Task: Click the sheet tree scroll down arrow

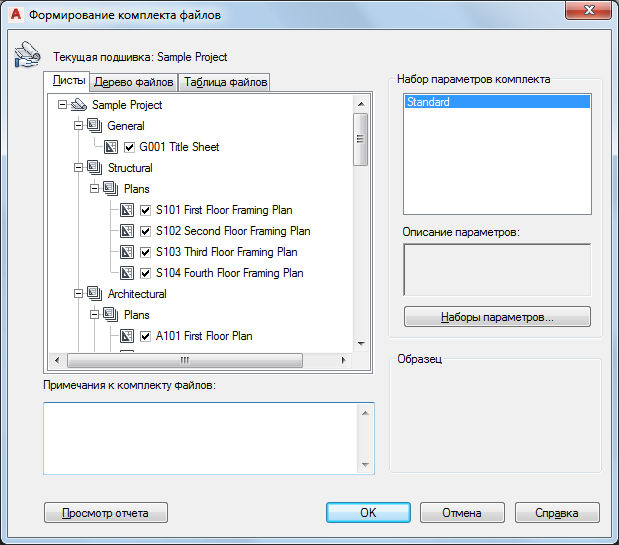Action: click(x=361, y=344)
